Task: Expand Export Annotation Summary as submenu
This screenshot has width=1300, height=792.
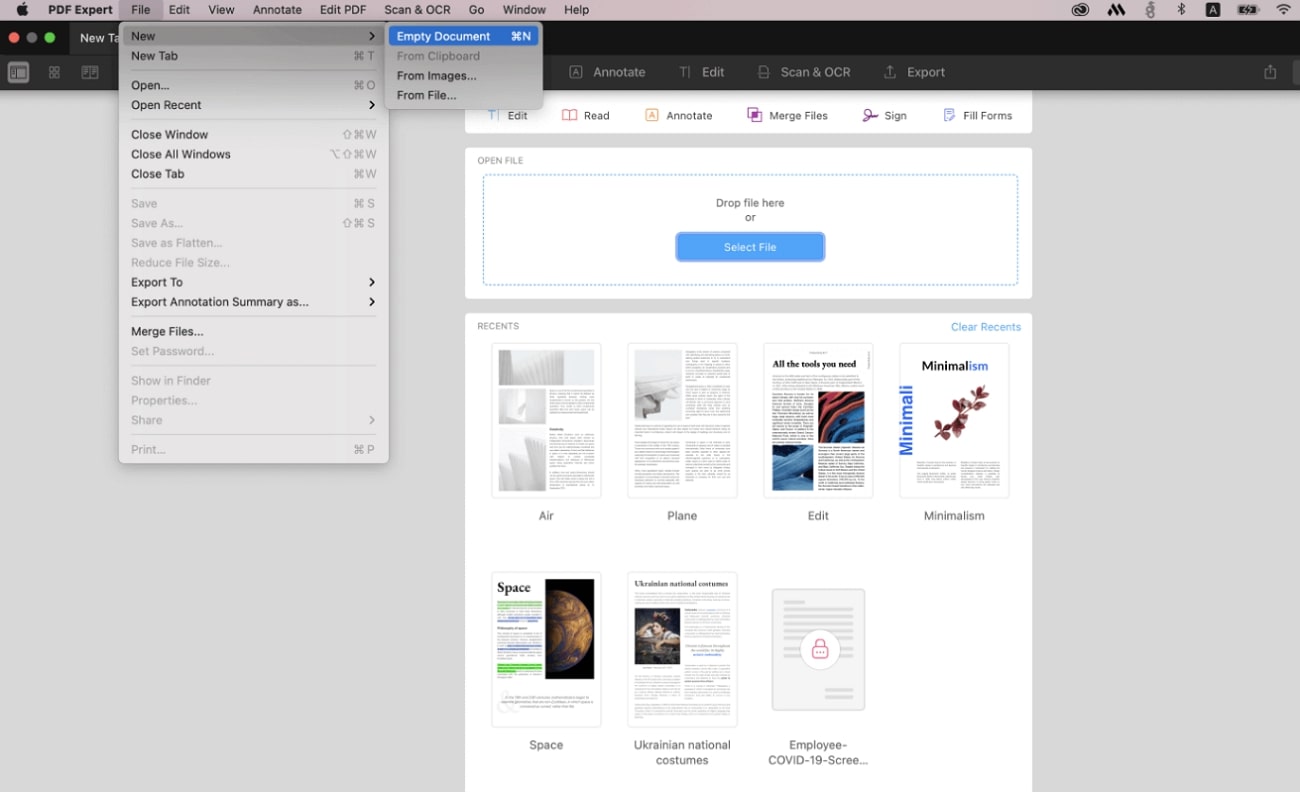Action: [253, 302]
